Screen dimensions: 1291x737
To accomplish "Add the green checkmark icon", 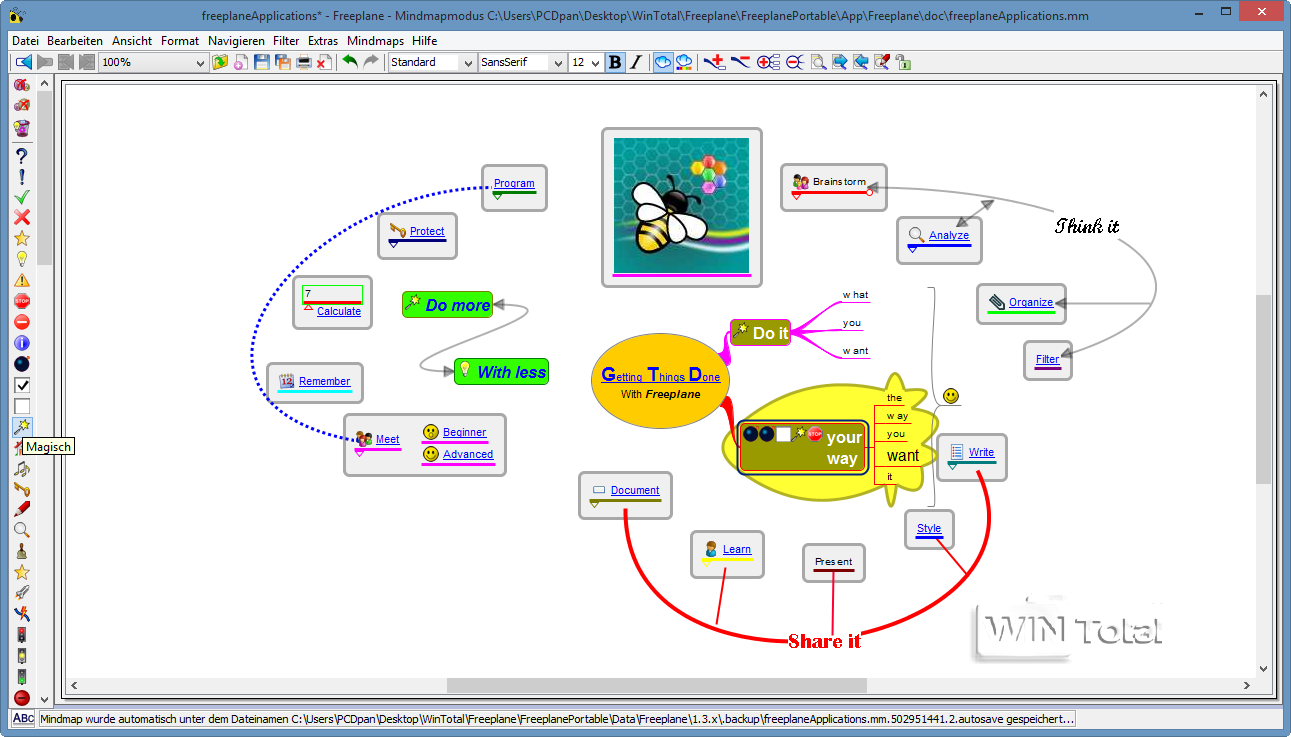I will tap(21, 198).
